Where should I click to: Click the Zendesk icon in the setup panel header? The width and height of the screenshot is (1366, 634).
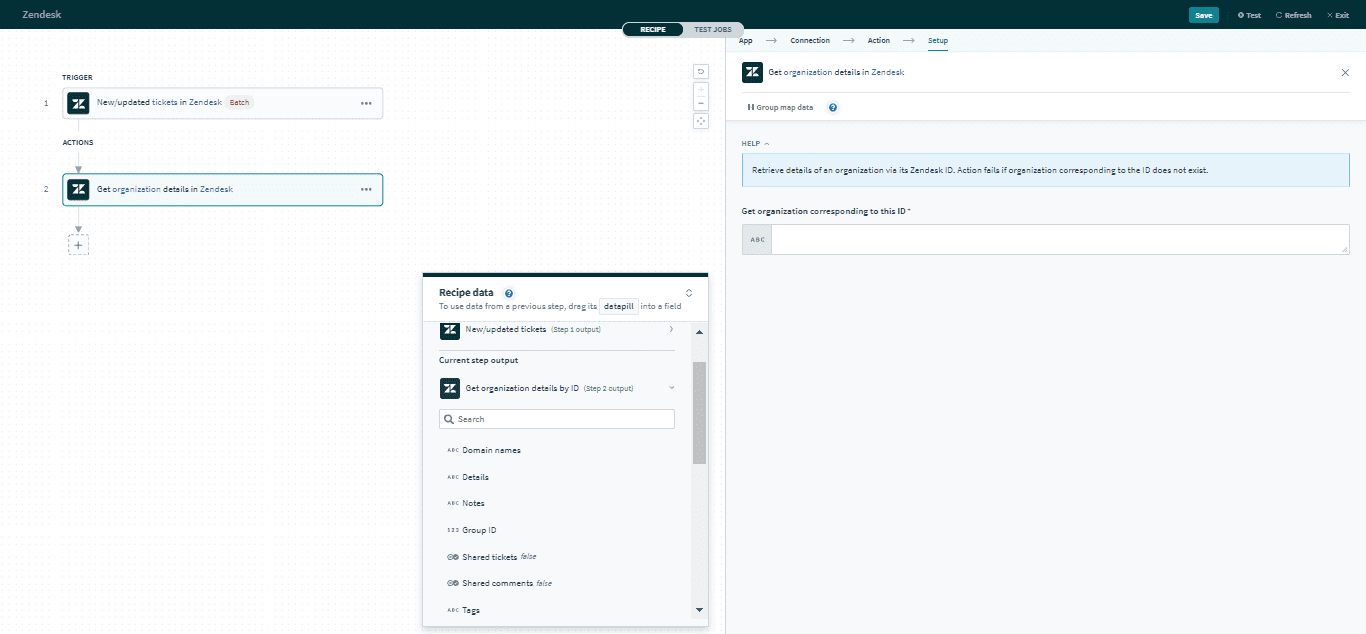click(751, 72)
